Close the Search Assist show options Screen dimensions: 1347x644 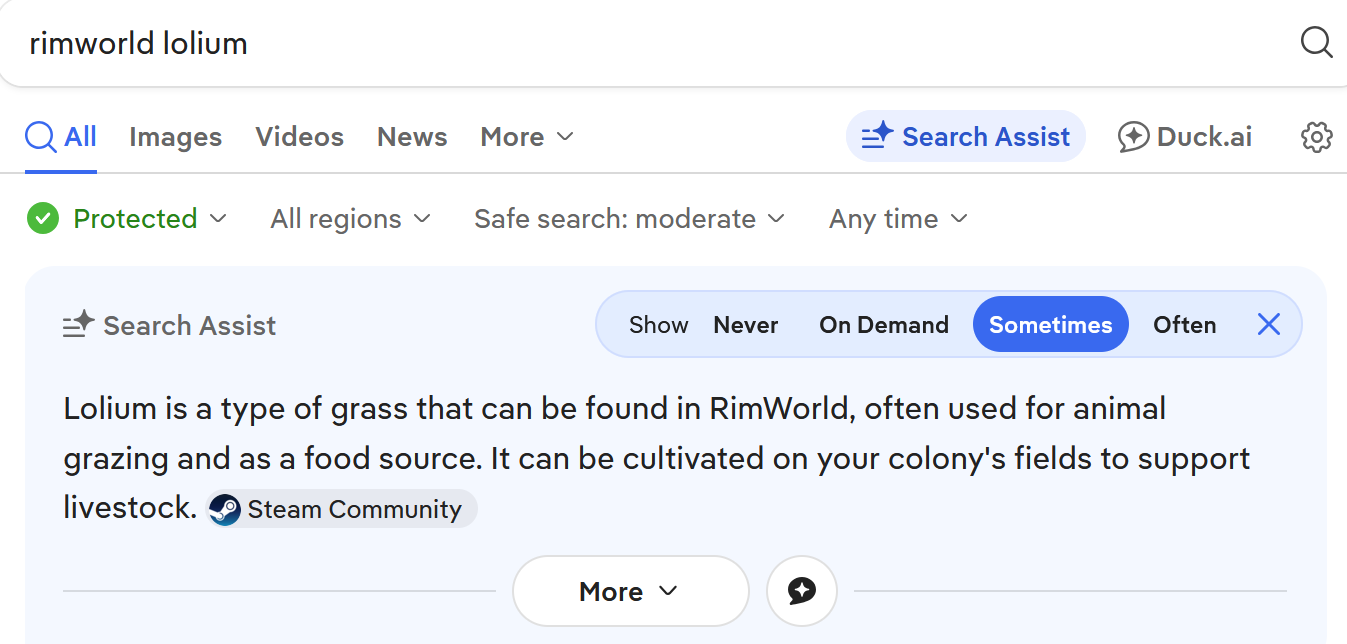[1268, 324]
